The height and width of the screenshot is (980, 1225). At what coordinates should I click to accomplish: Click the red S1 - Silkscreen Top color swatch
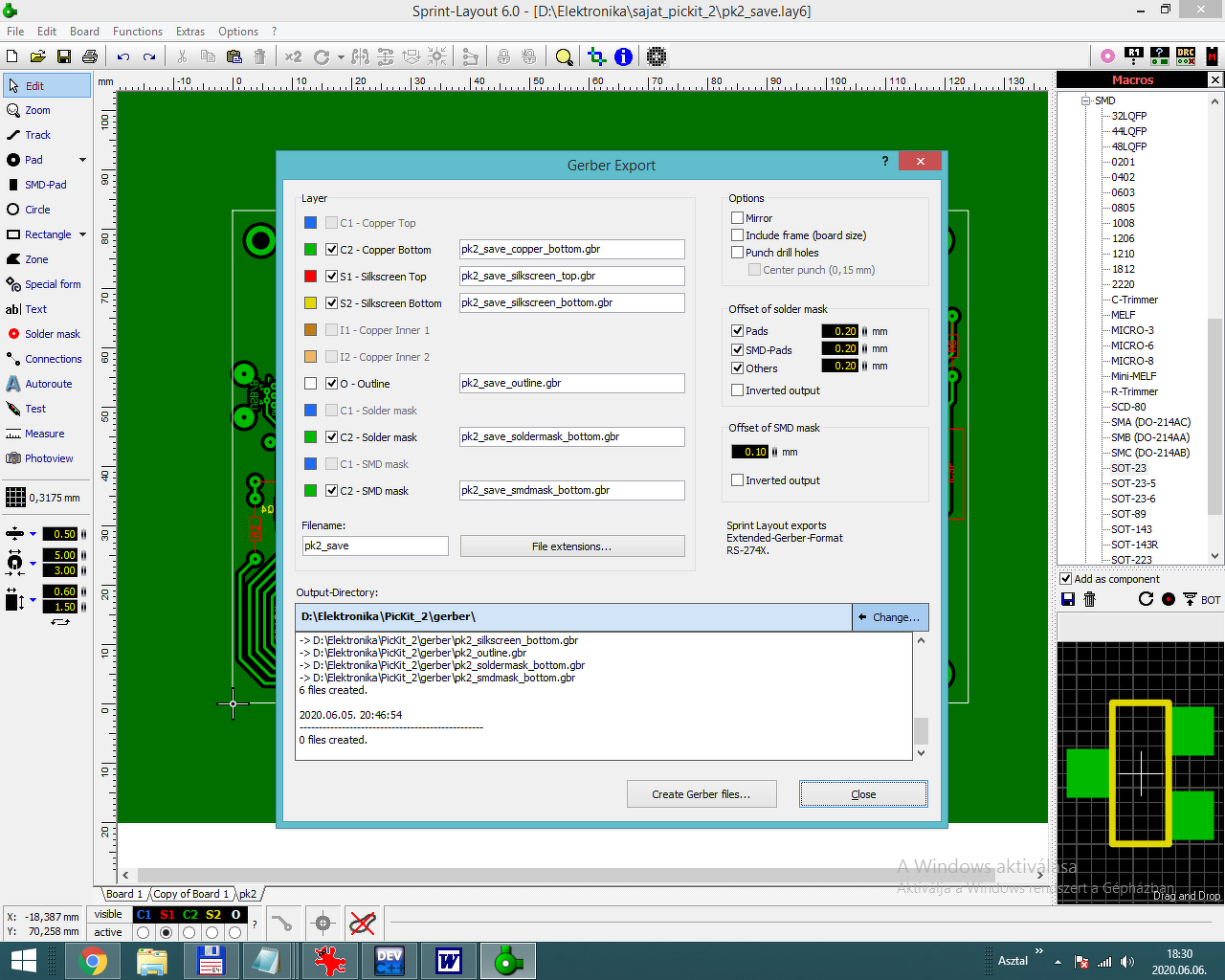pos(310,277)
